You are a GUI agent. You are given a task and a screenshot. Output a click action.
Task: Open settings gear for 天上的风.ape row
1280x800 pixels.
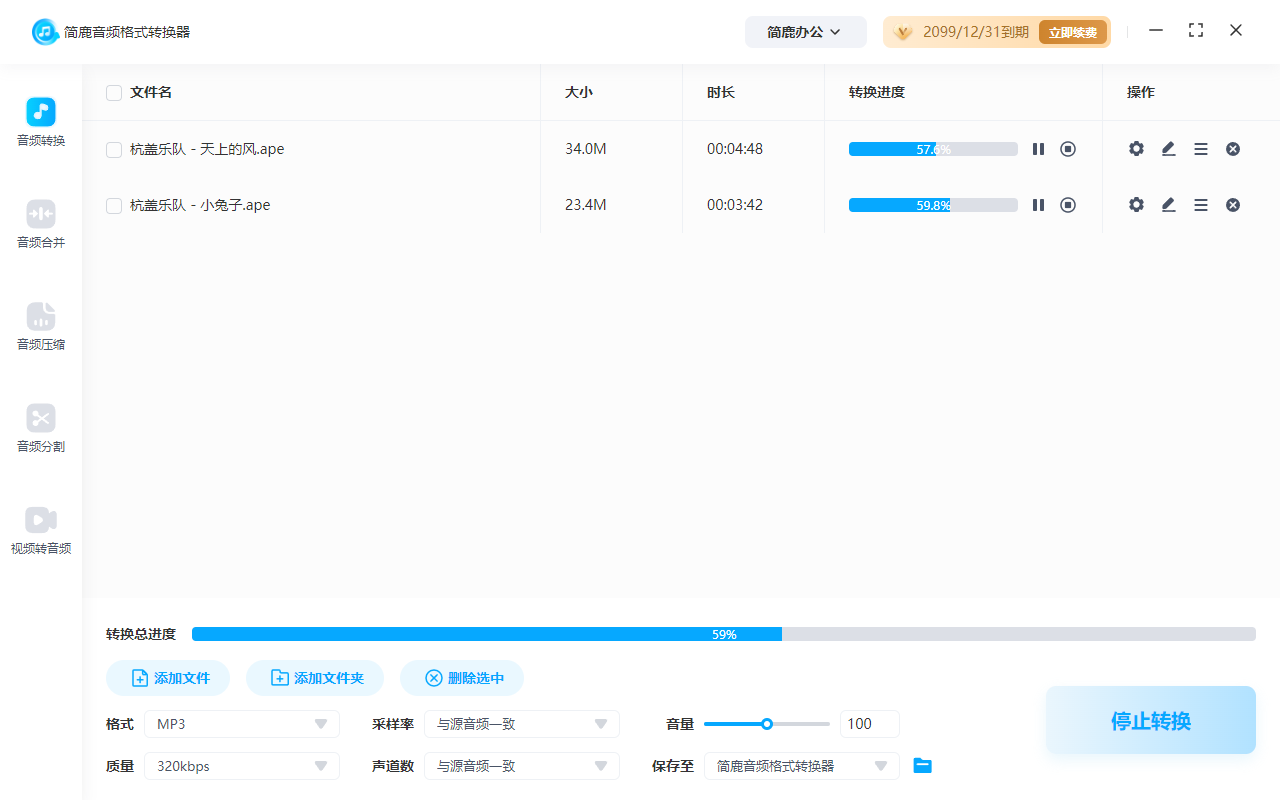click(1136, 148)
